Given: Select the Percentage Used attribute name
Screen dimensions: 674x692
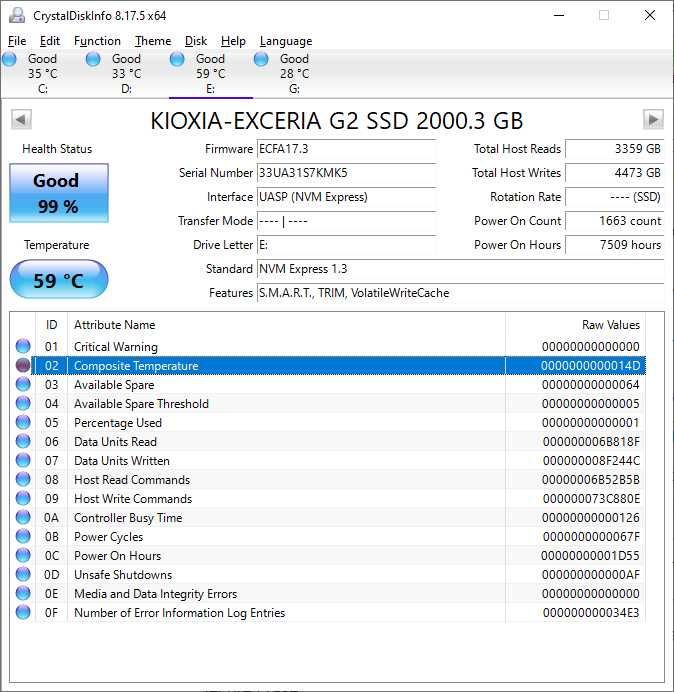Looking at the screenshot, I should pyautogui.click(x=118, y=423).
